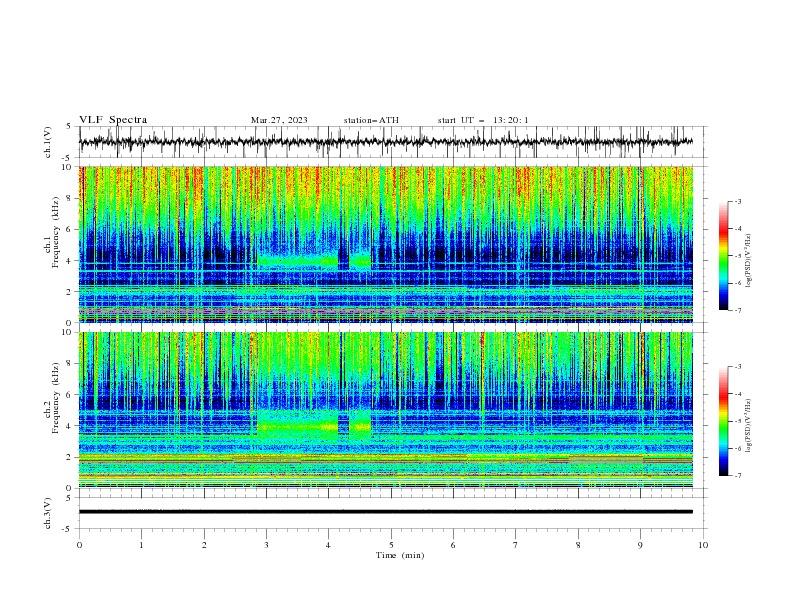Click the "start UT = 13:20:1" text
Viewport: 792px width, 612px height.
click(483, 120)
